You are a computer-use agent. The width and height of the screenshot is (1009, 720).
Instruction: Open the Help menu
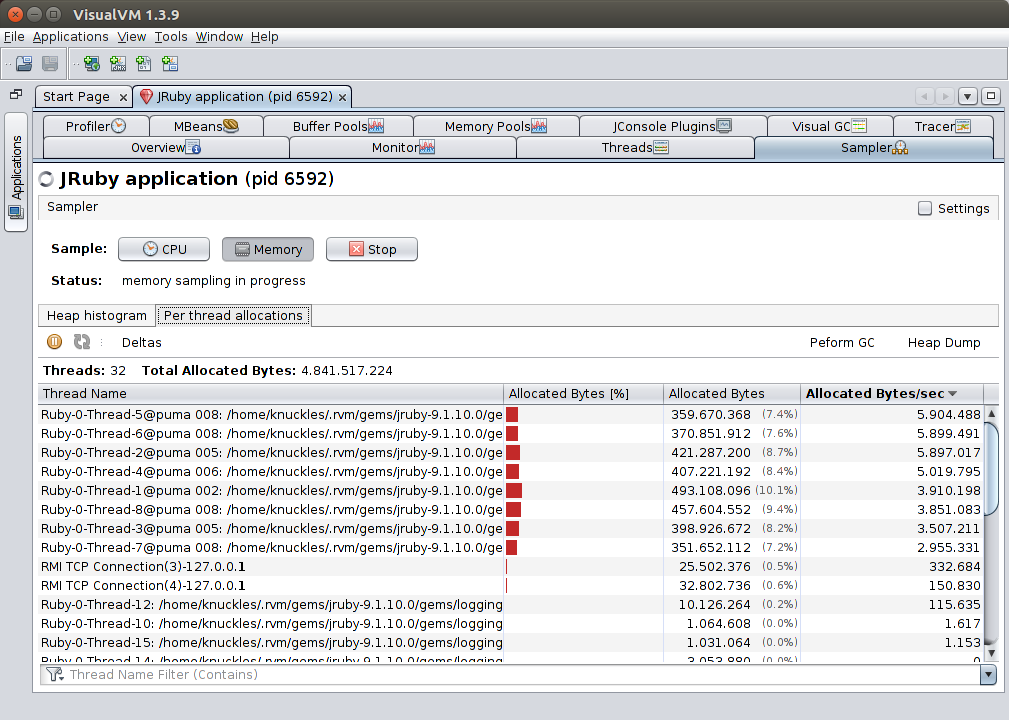264,37
